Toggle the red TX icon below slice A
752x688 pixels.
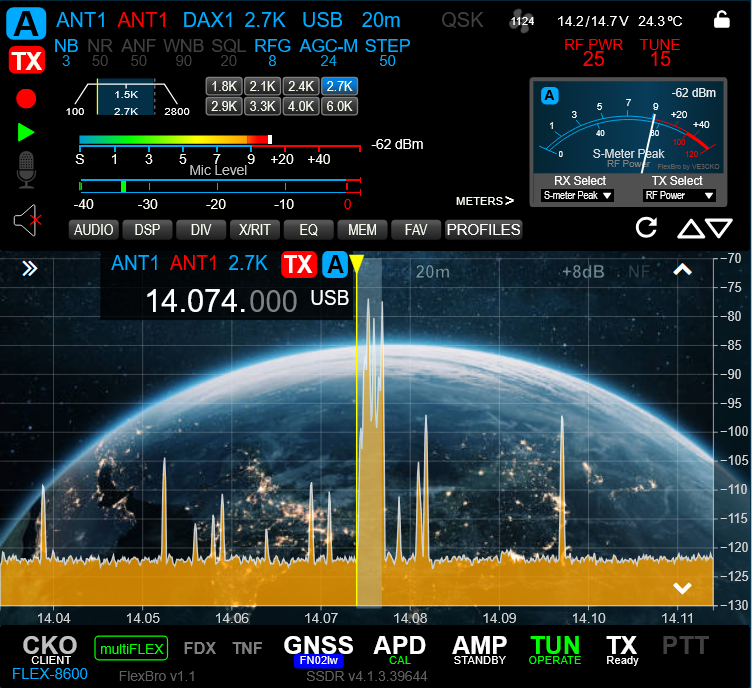pyautogui.click(x=27, y=60)
